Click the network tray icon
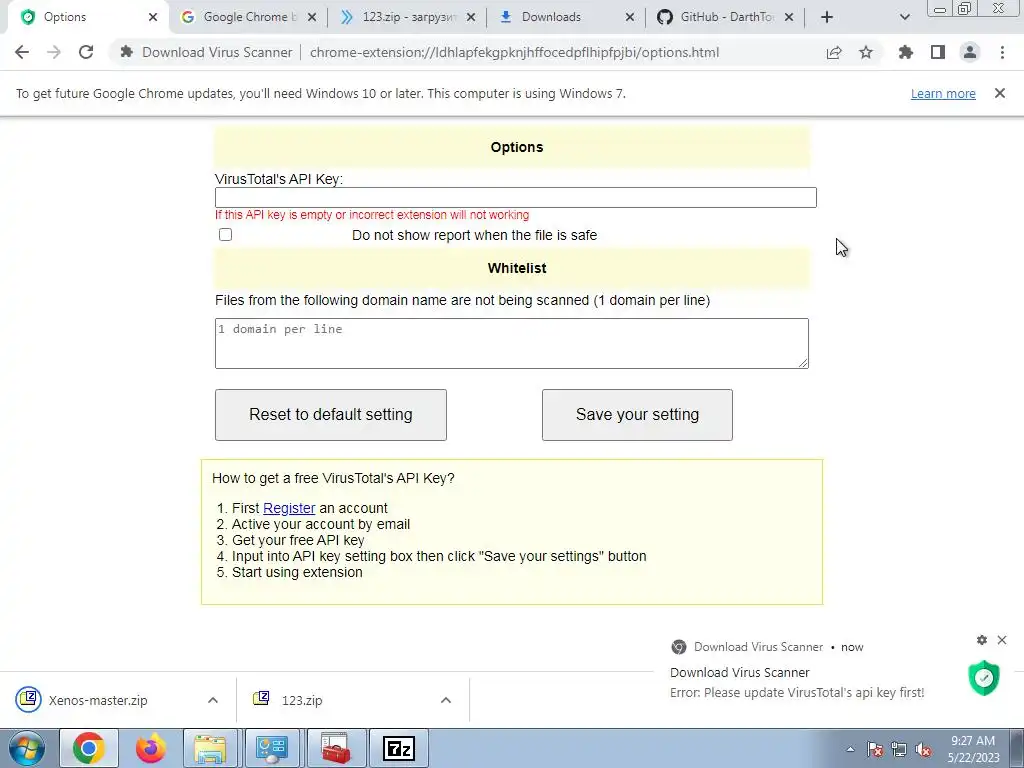Image resolution: width=1024 pixels, height=768 pixels. 899,749
